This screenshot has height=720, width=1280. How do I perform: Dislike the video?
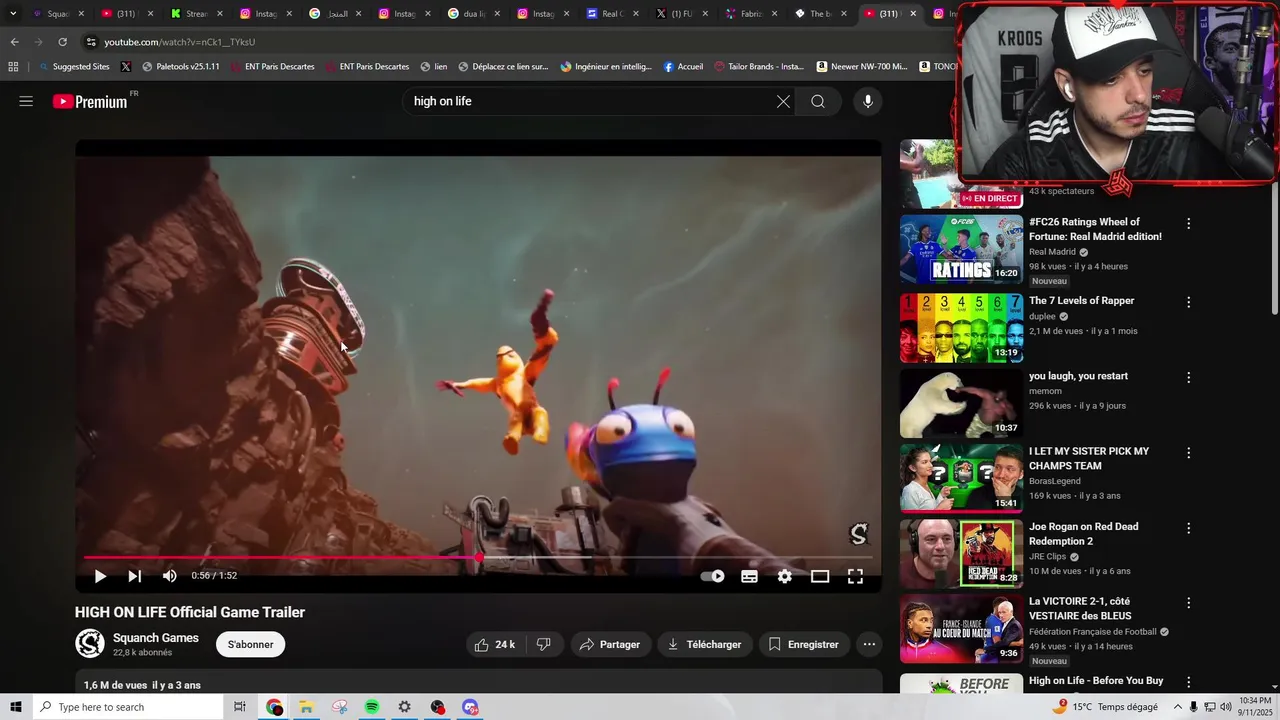point(543,645)
